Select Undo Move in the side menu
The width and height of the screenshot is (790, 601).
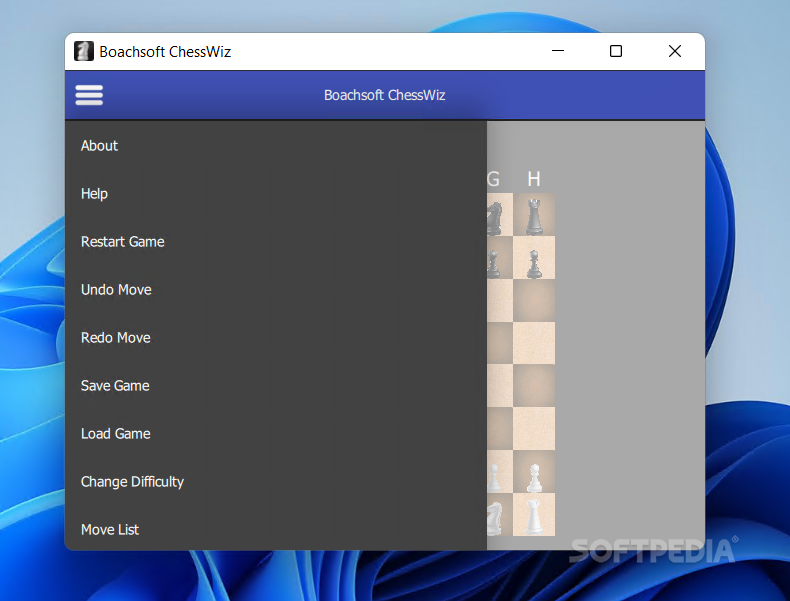[276, 290]
